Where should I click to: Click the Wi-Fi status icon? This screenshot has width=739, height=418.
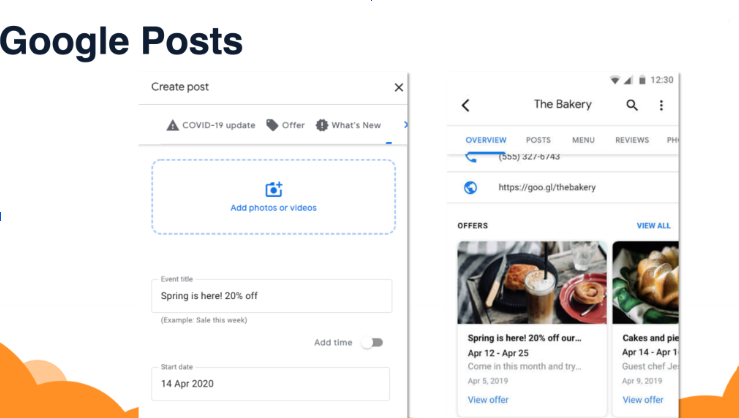tap(615, 80)
